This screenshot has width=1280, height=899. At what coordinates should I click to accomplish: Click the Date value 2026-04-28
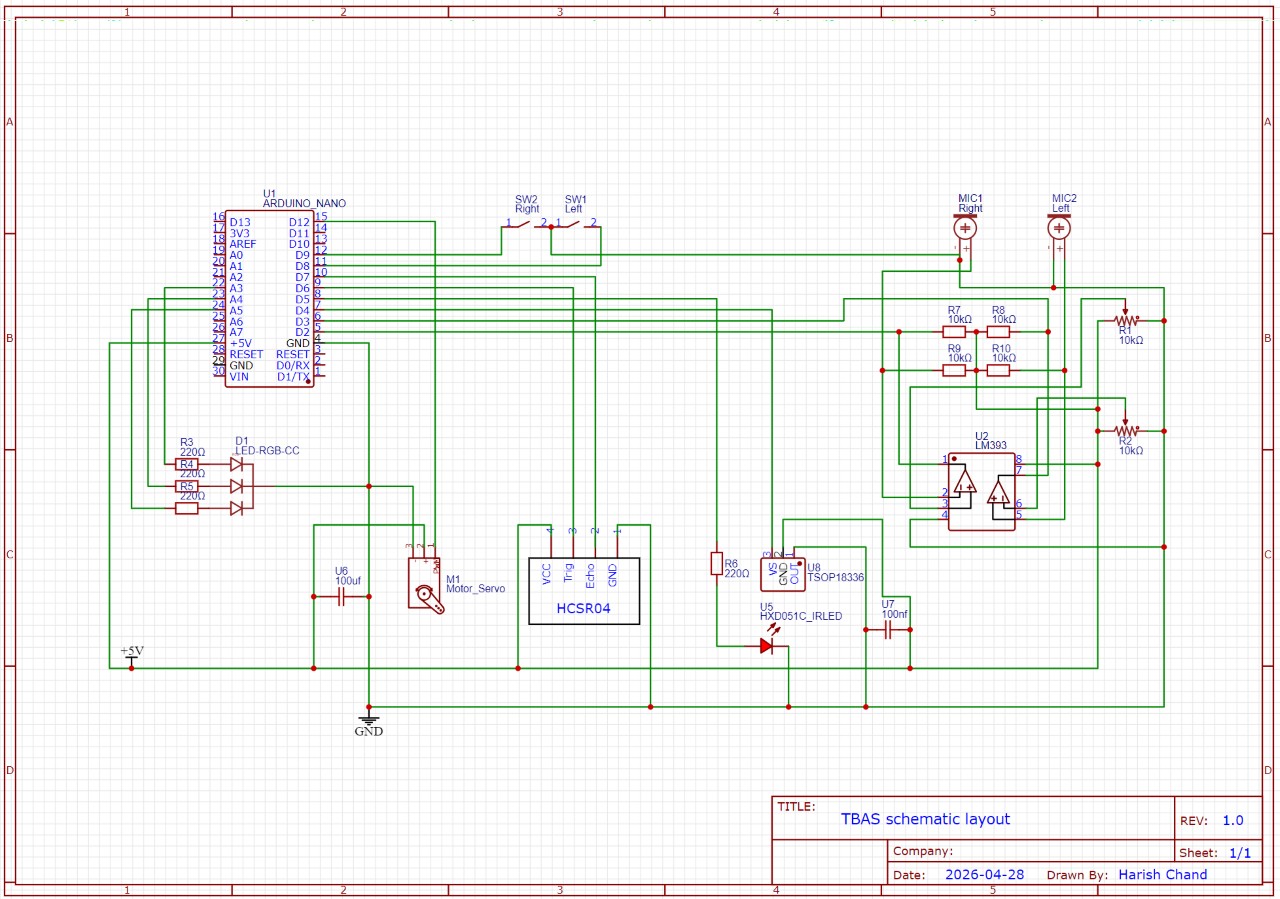click(984, 874)
